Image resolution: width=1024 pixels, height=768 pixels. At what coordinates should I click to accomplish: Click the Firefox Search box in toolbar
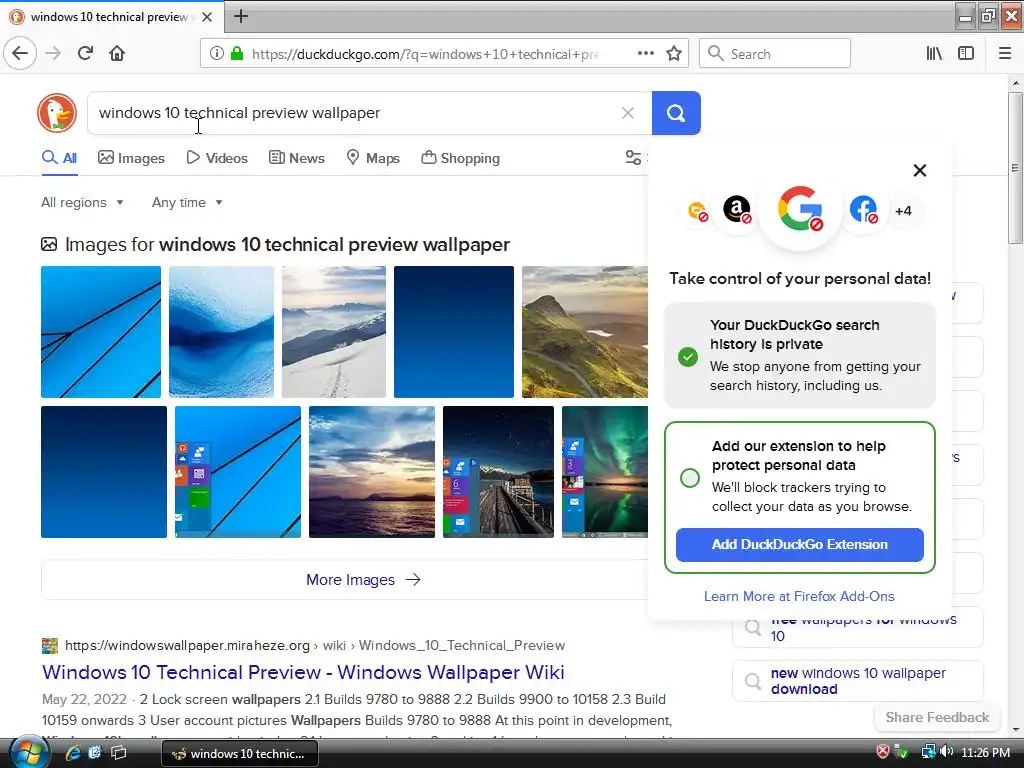pos(775,54)
